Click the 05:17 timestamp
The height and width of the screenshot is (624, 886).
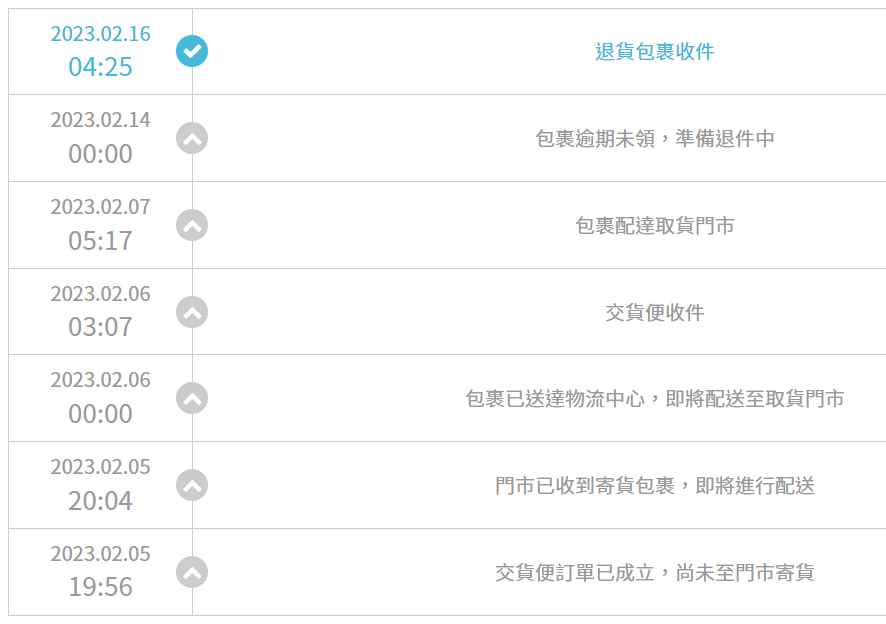pos(101,241)
